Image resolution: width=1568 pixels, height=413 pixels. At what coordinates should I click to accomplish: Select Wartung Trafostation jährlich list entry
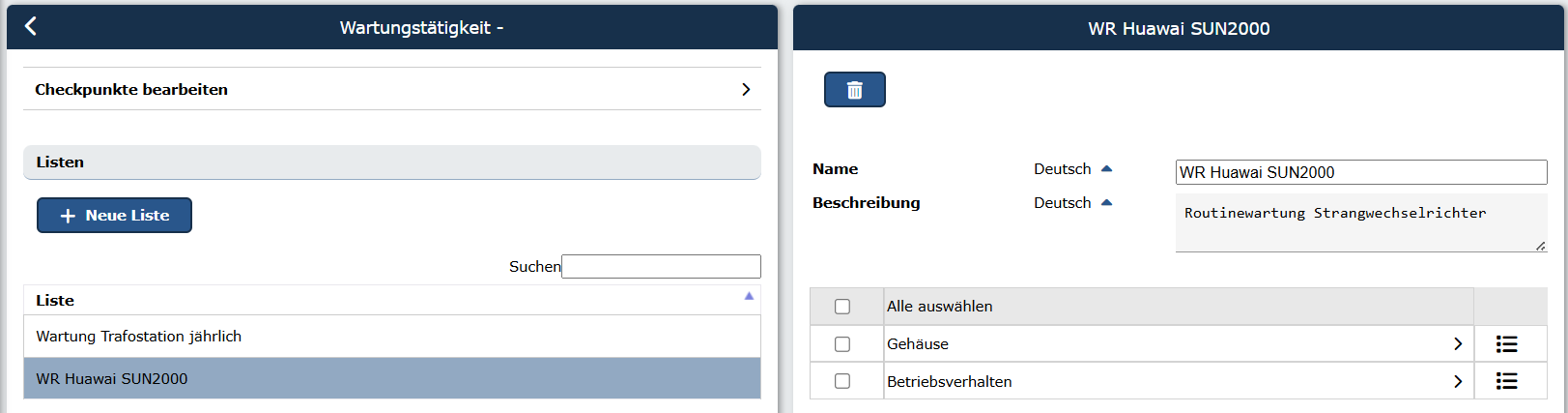[392, 337]
